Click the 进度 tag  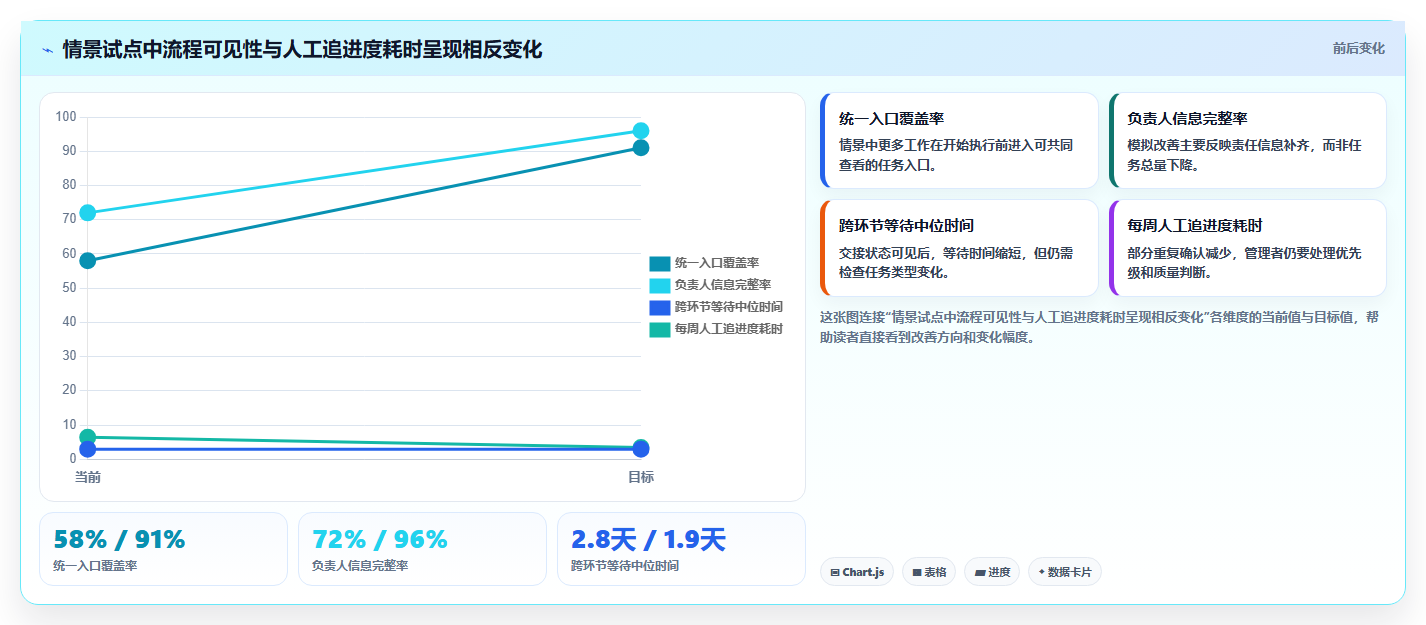point(992,572)
